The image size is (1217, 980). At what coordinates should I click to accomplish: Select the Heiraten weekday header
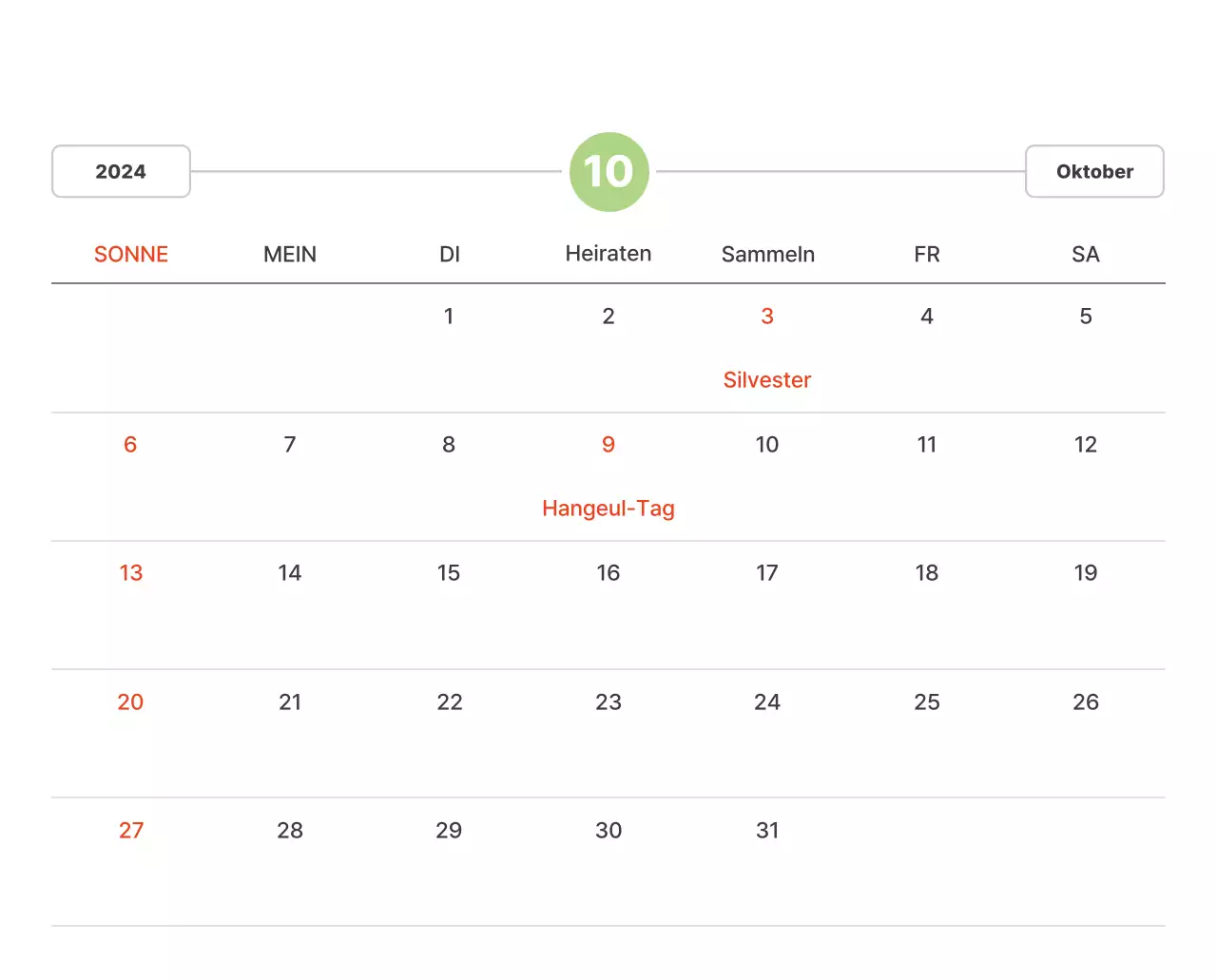tap(608, 254)
